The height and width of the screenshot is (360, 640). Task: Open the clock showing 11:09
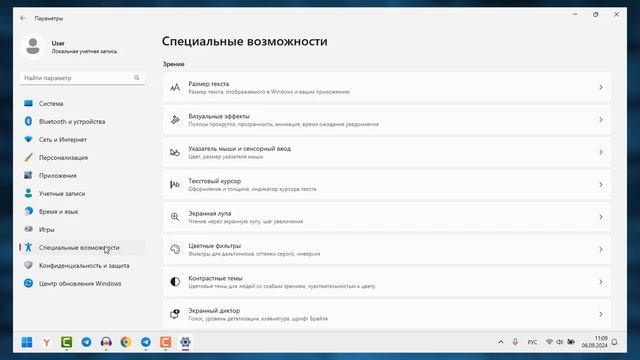pos(595,342)
